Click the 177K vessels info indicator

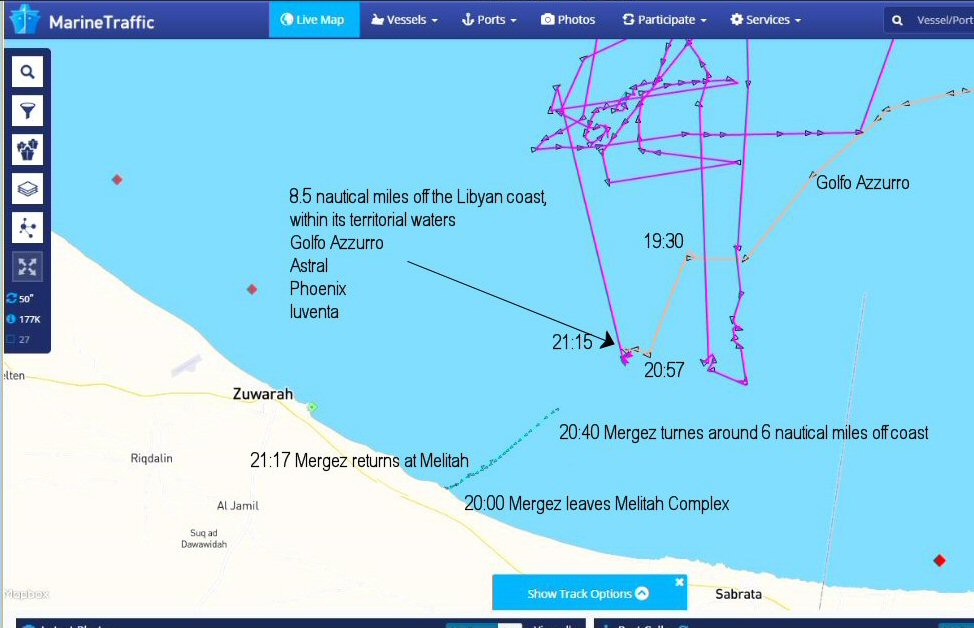pos(24,319)
